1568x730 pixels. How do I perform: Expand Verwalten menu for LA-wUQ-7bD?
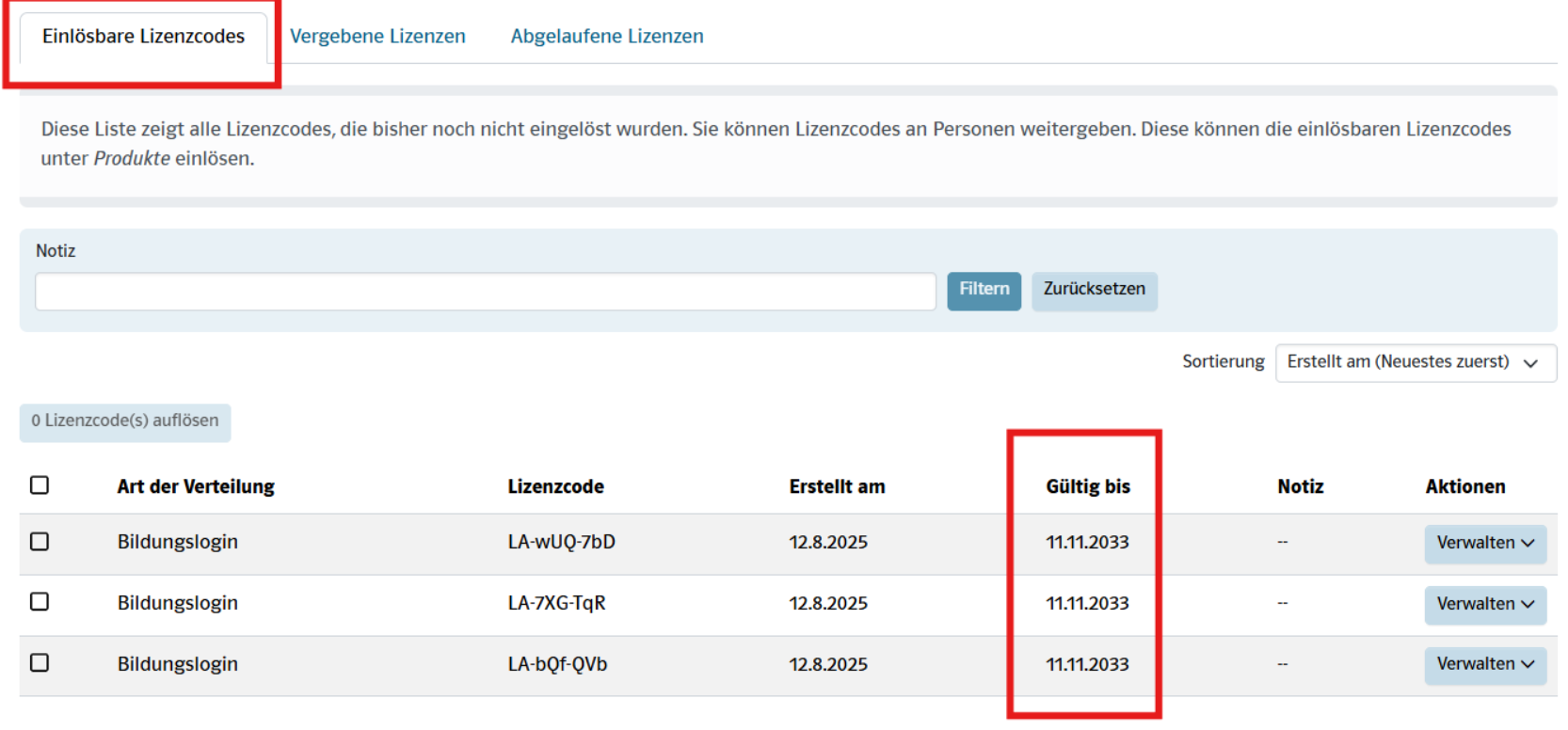point(1484,544)
